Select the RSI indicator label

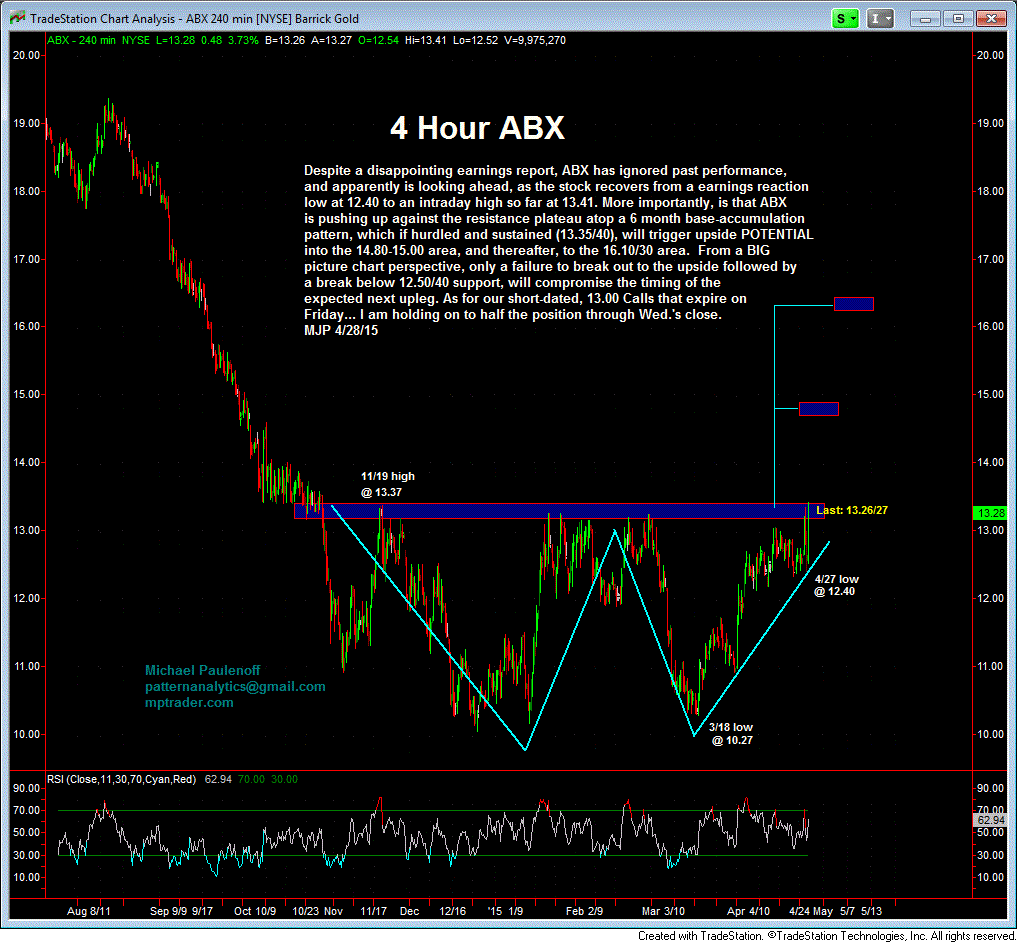(120, 780)
